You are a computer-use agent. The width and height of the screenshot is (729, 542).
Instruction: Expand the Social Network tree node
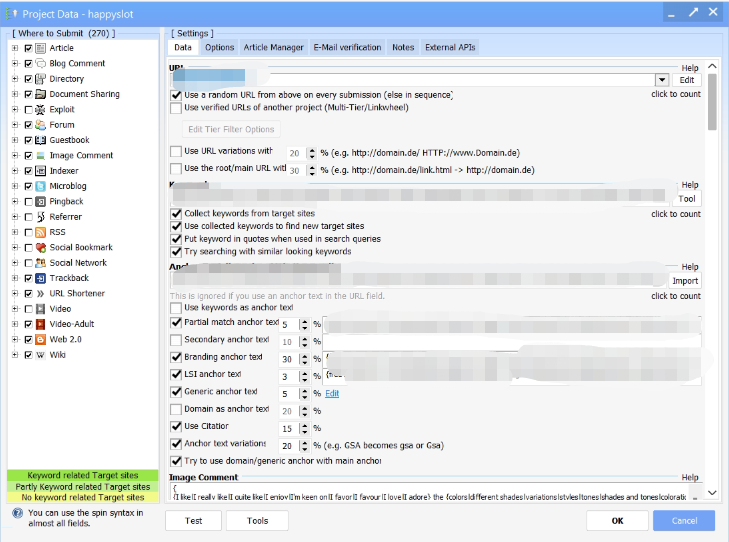point(15,263)
